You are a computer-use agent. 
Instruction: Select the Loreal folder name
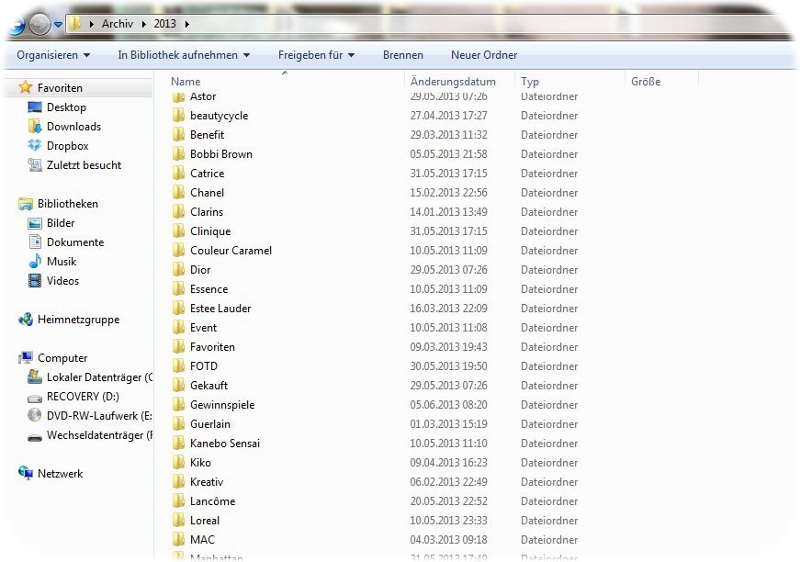tap(205, 521)
